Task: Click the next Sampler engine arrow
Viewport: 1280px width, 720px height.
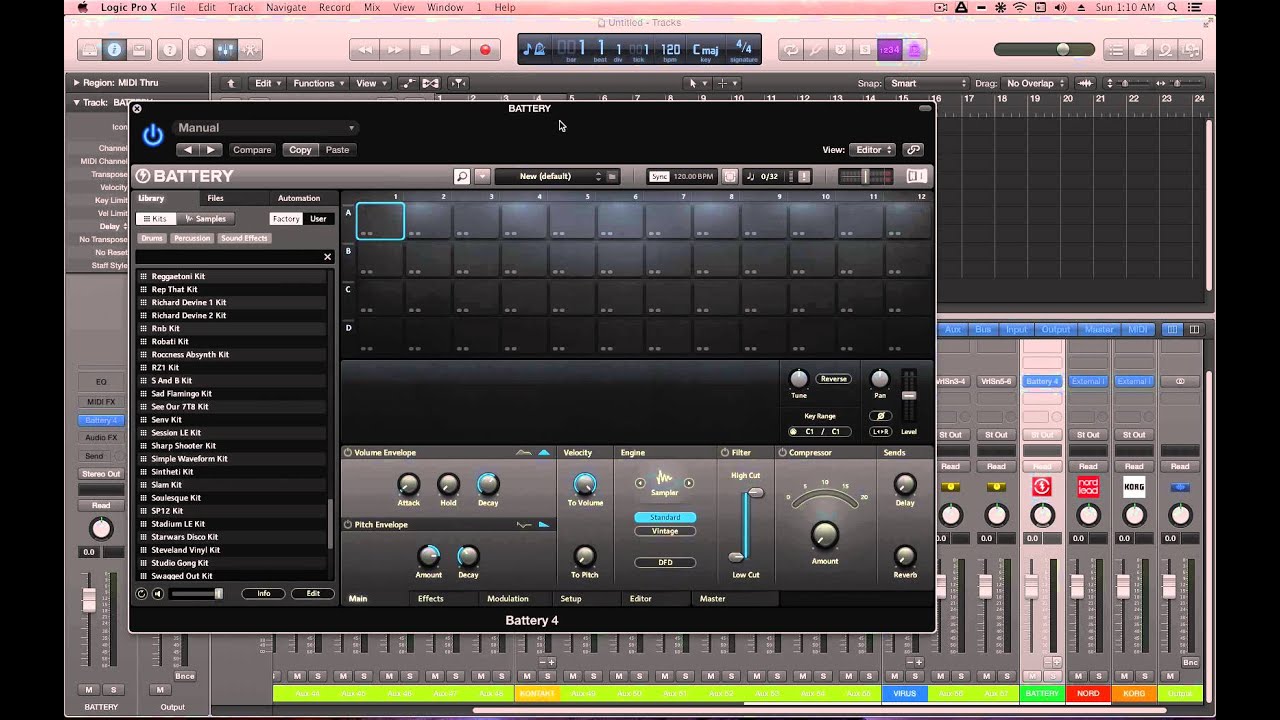Action: click(689, 483)
